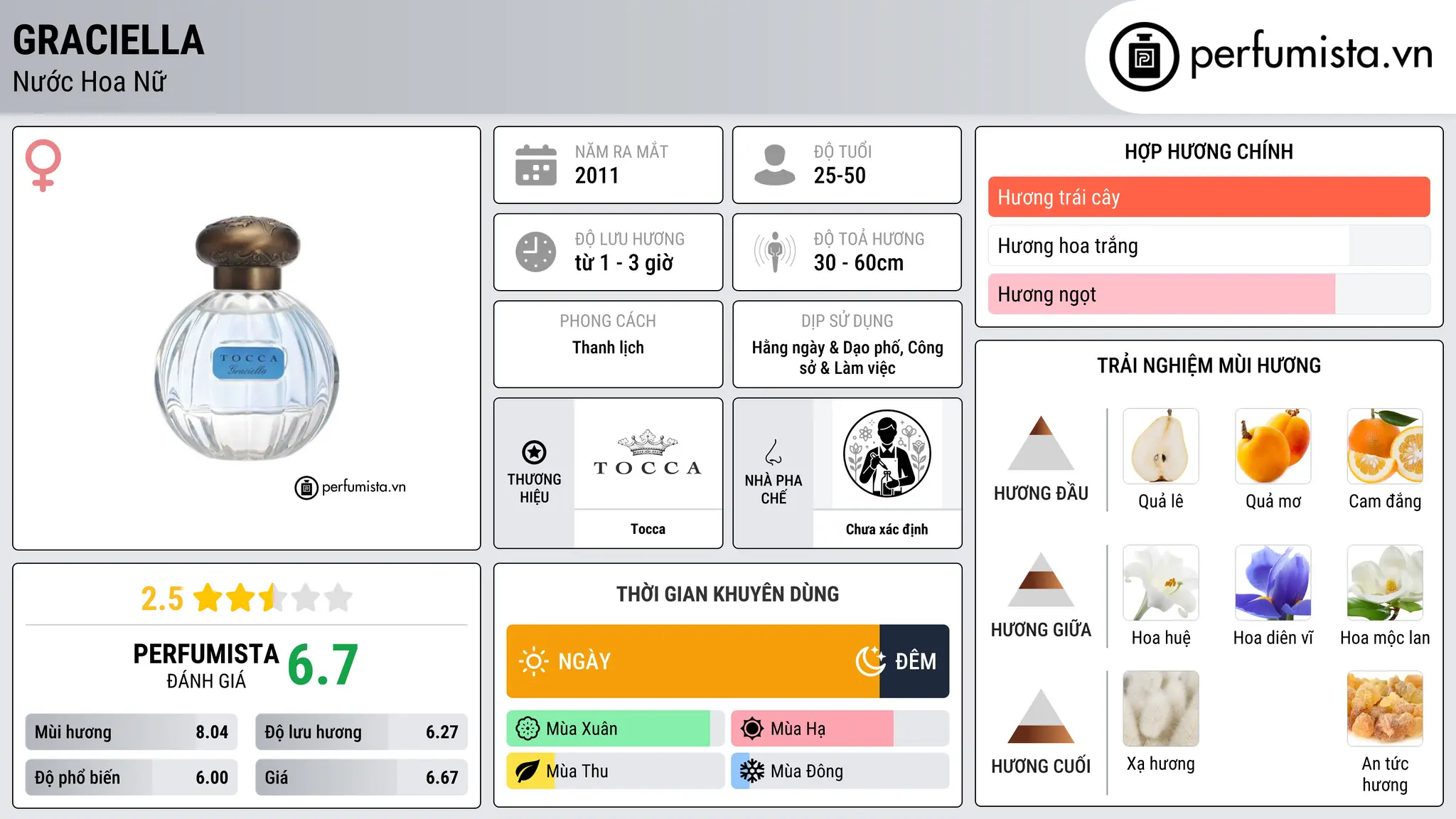The height and width of the screenshot is (819, 1456).
Task: Click the perfumista.vn watermark under the bottle
Action: (350, 487)
